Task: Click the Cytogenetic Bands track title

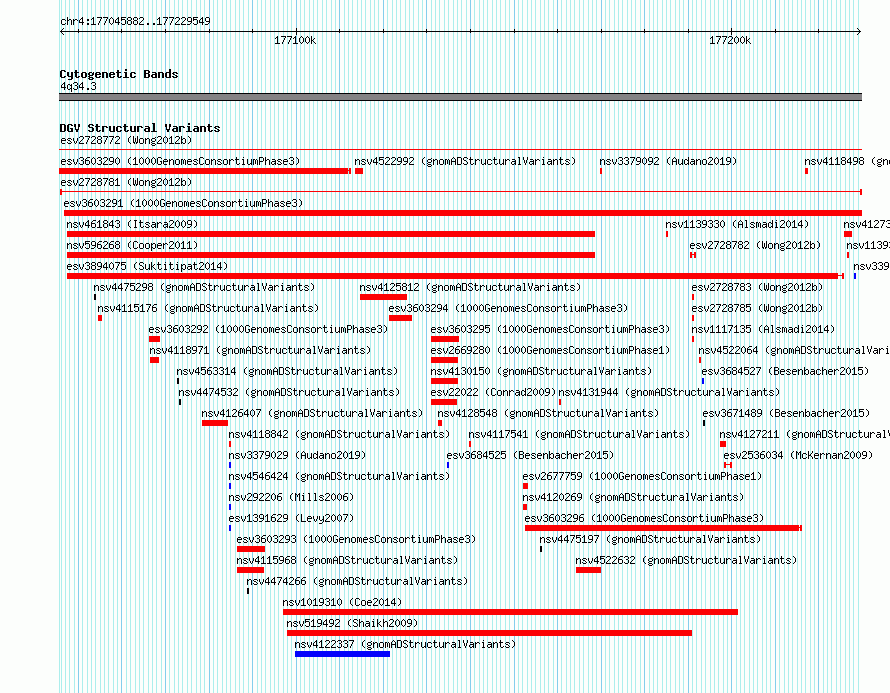Action: [x=119, y=74]
